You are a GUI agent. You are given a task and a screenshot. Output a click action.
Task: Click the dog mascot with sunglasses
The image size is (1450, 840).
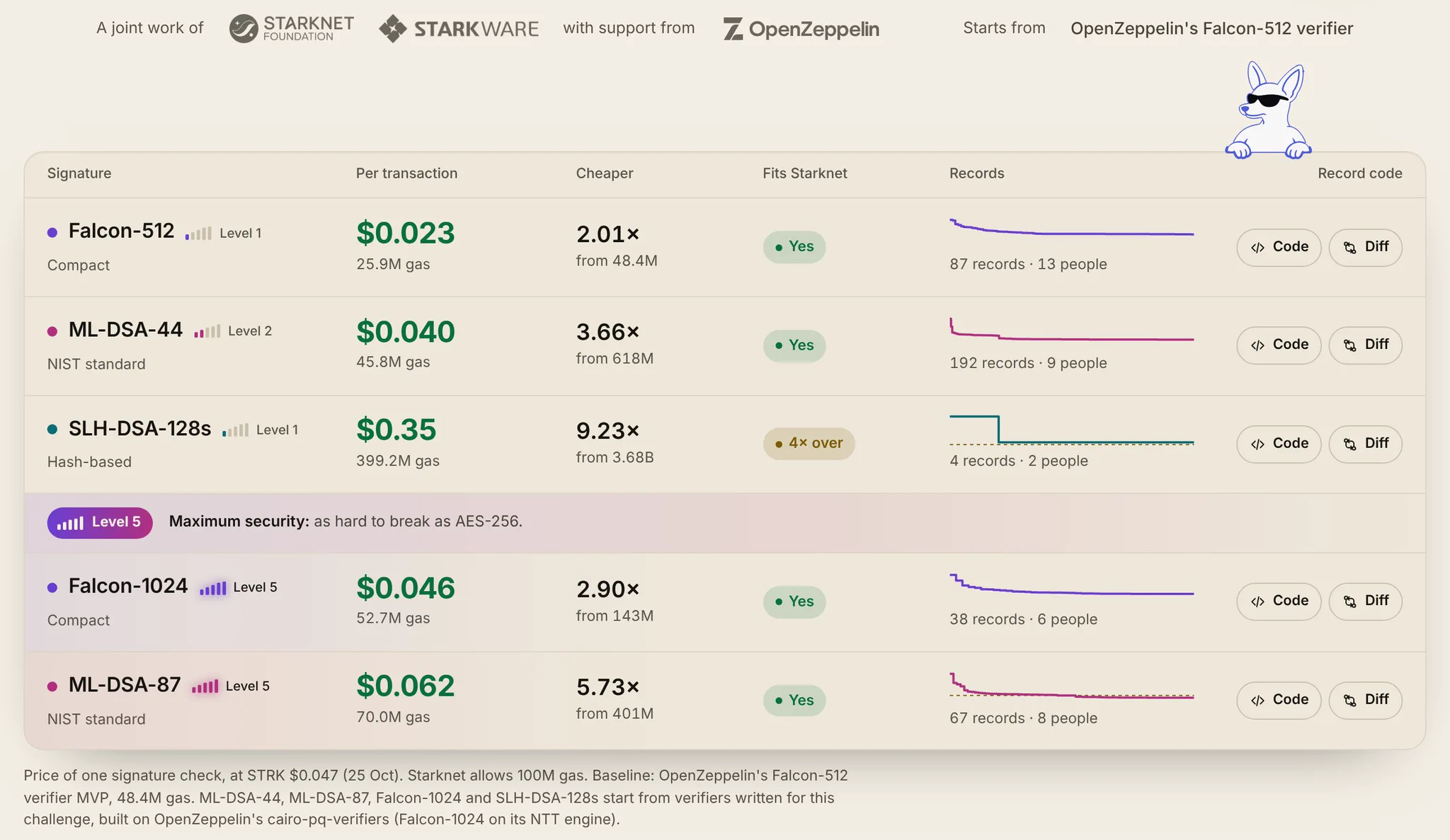pyautogui.click(x=1268, y=110)
